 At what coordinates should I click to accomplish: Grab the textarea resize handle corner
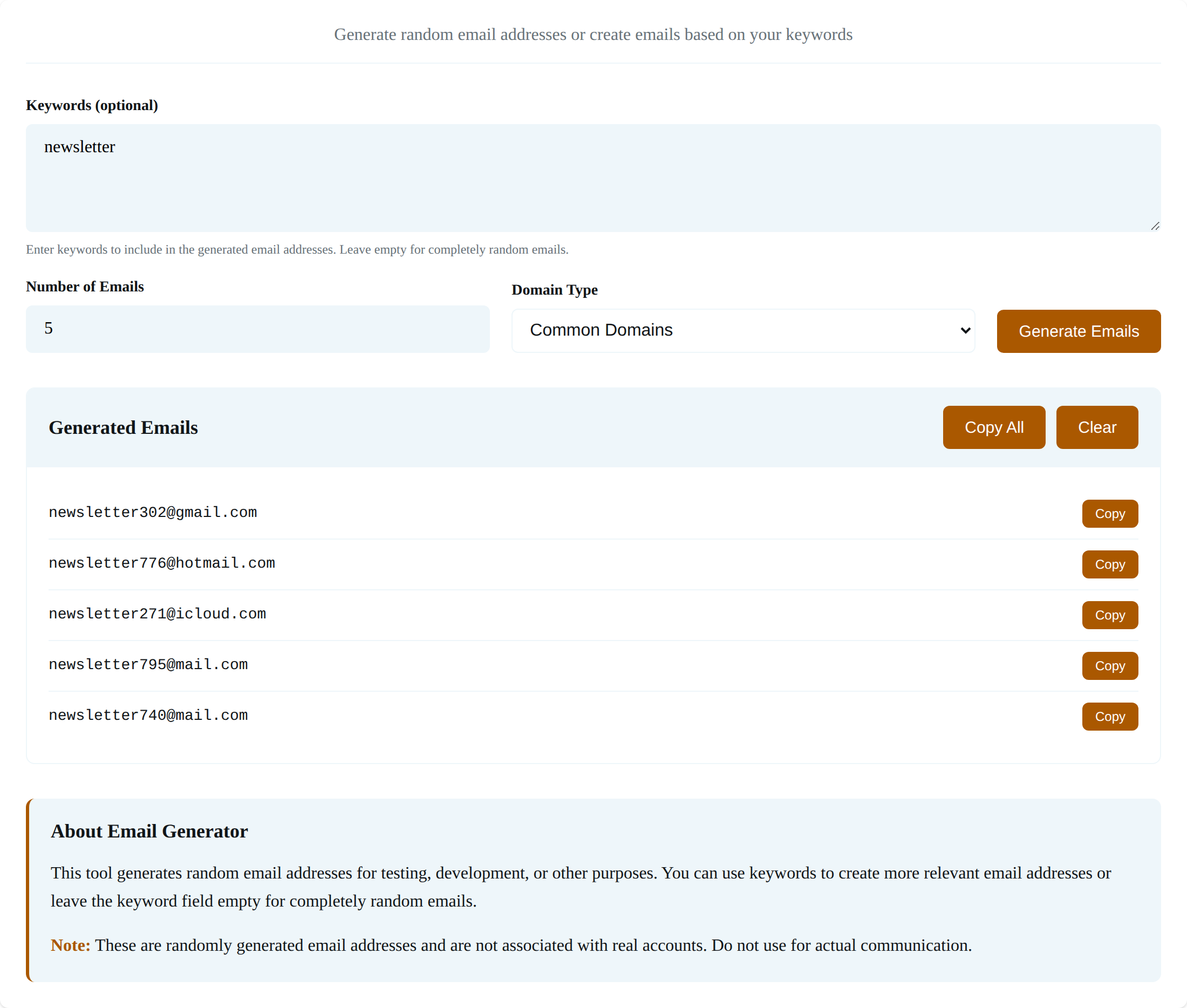pos(1155,226)
